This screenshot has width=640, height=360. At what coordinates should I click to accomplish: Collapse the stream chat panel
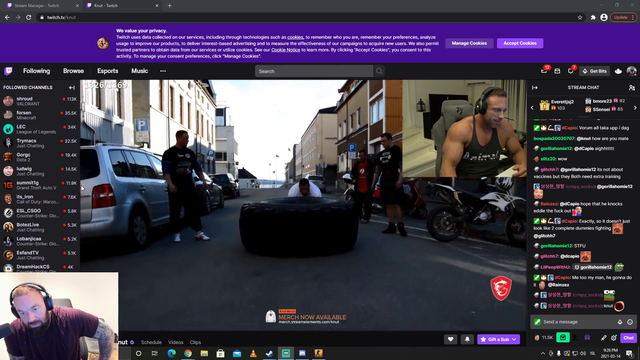[535, 88]
